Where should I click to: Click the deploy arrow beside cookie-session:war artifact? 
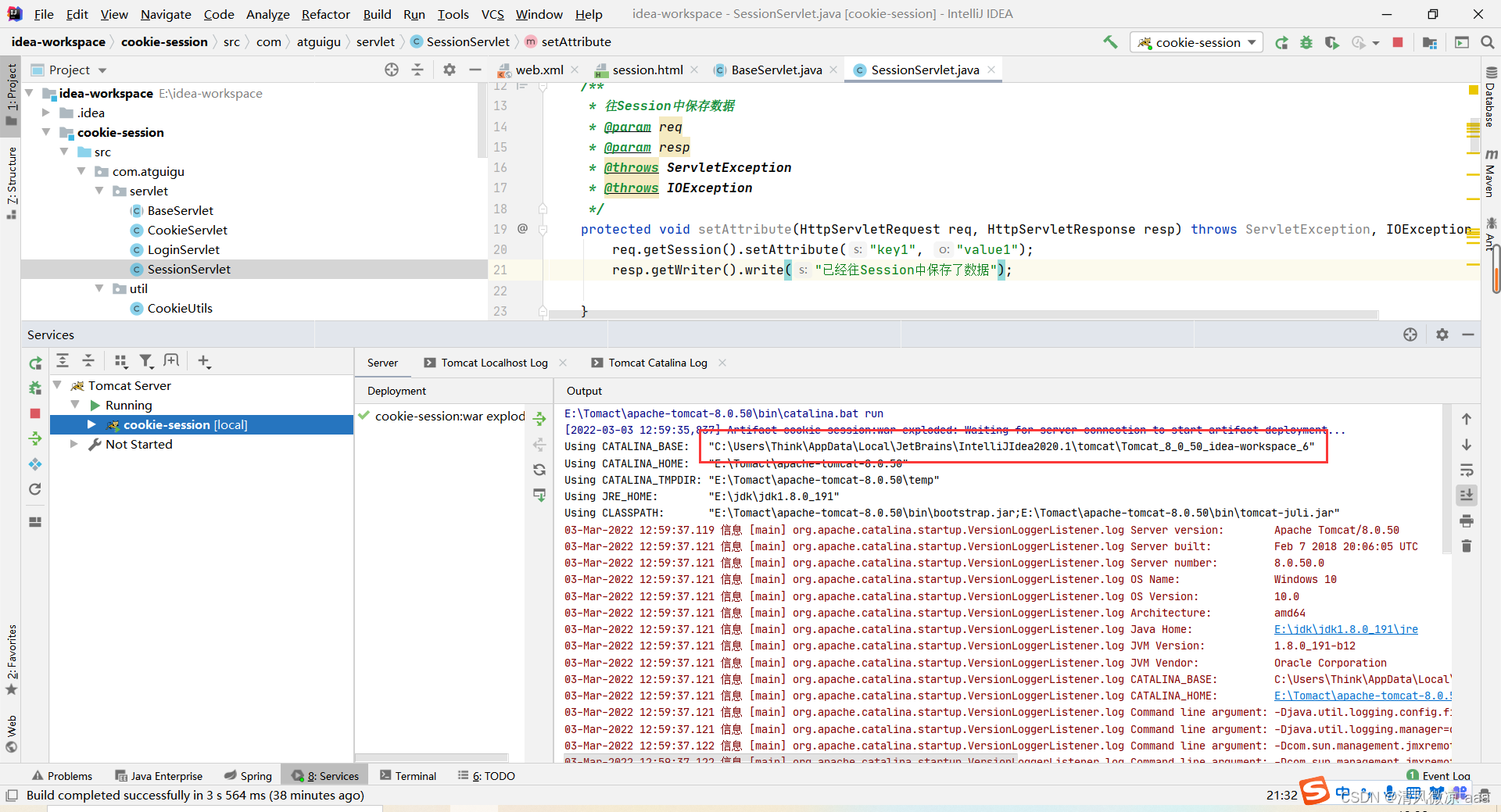[539, 419]
